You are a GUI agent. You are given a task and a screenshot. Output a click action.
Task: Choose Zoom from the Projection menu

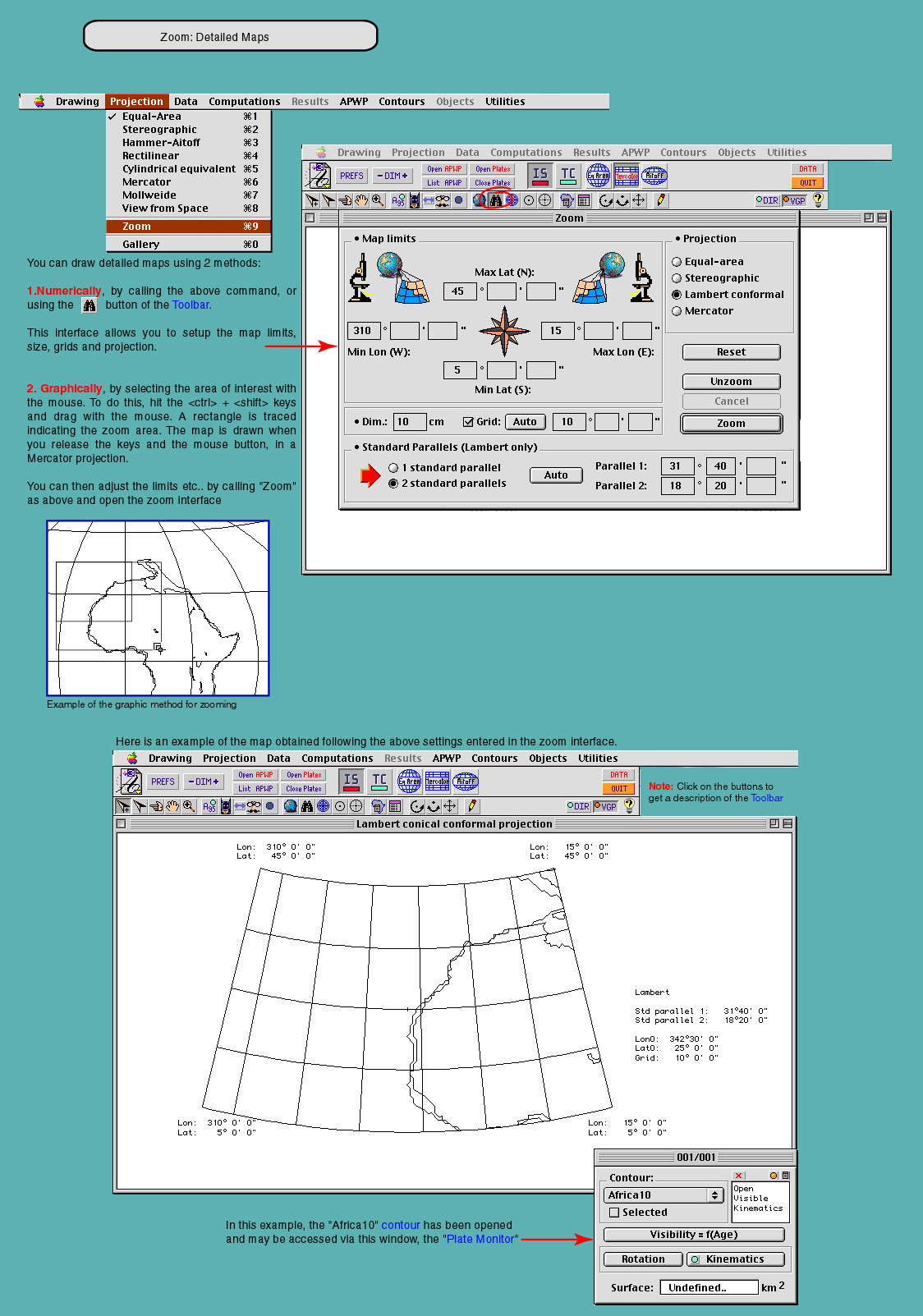[189, 227]
